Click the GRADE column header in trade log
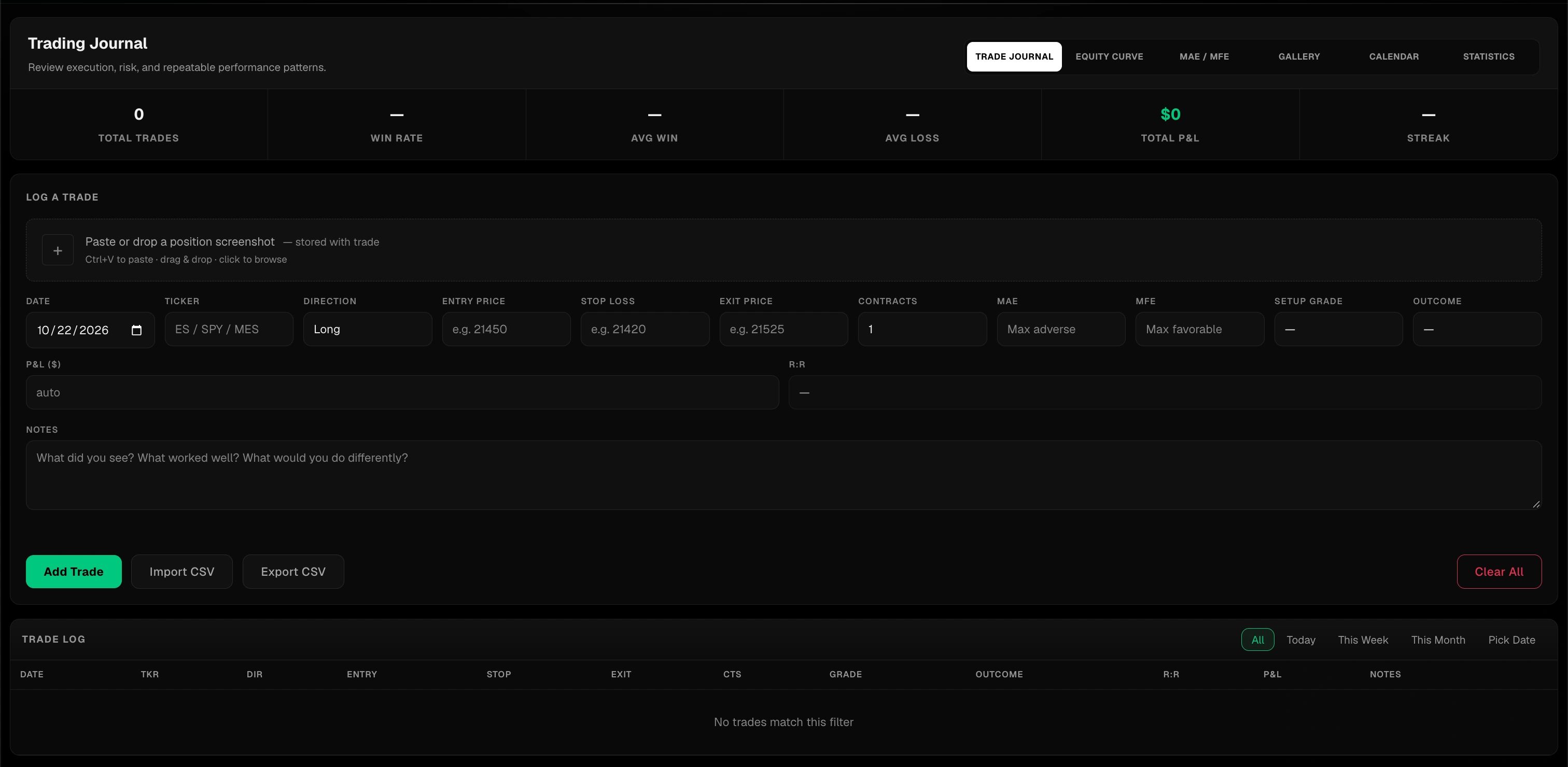 click(846, 674)
